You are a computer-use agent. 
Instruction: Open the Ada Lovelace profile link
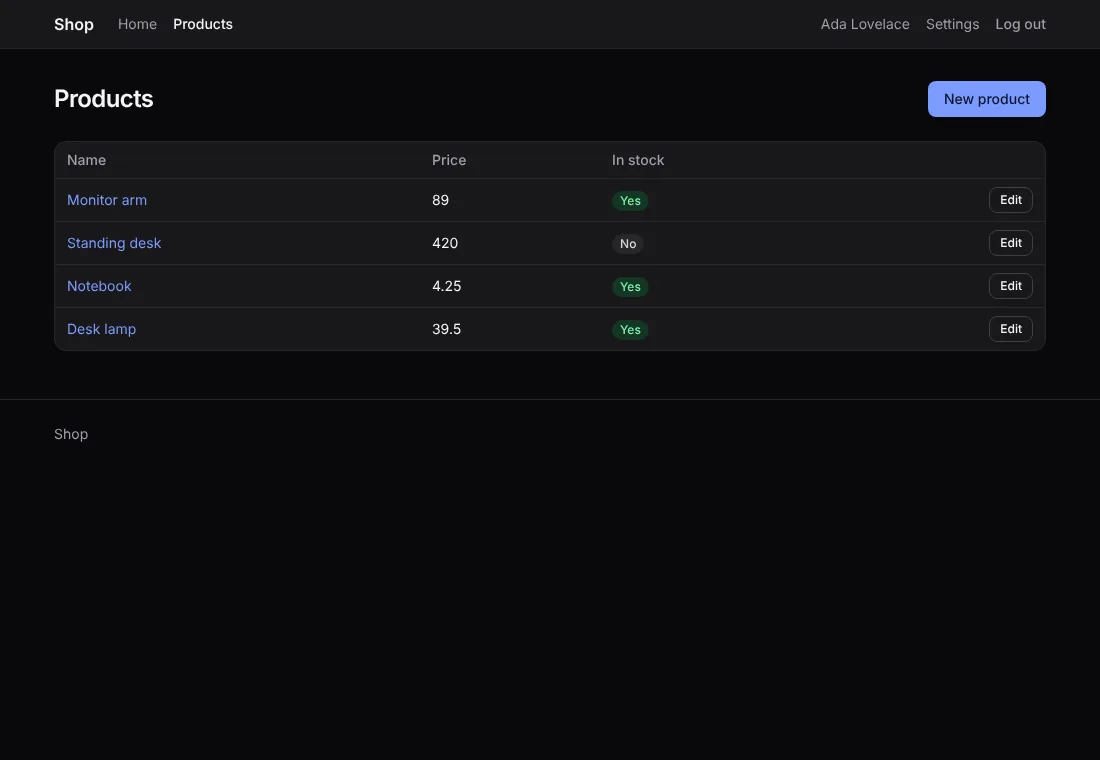click(865, 24)
